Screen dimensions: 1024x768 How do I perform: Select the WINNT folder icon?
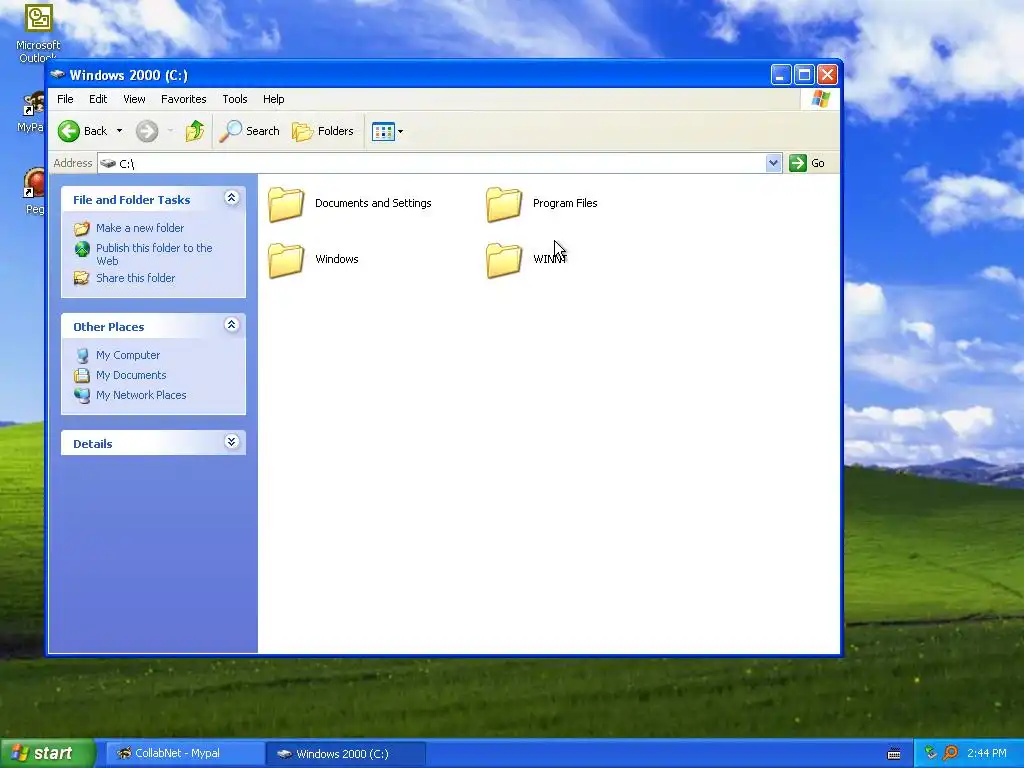[x=504, y=260]
